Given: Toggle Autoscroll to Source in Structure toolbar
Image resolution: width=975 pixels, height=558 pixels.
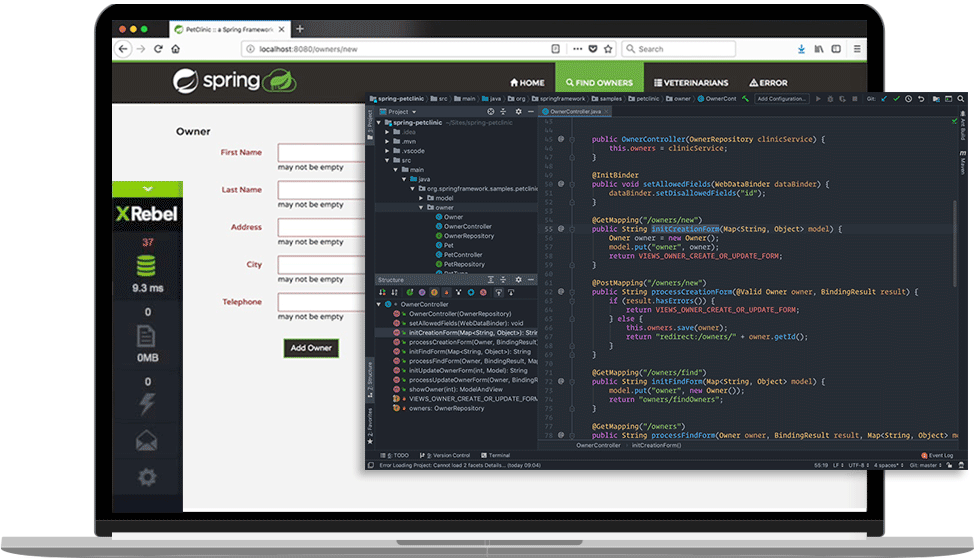Looking at the screenshot, I should click(x=499, y=292).
